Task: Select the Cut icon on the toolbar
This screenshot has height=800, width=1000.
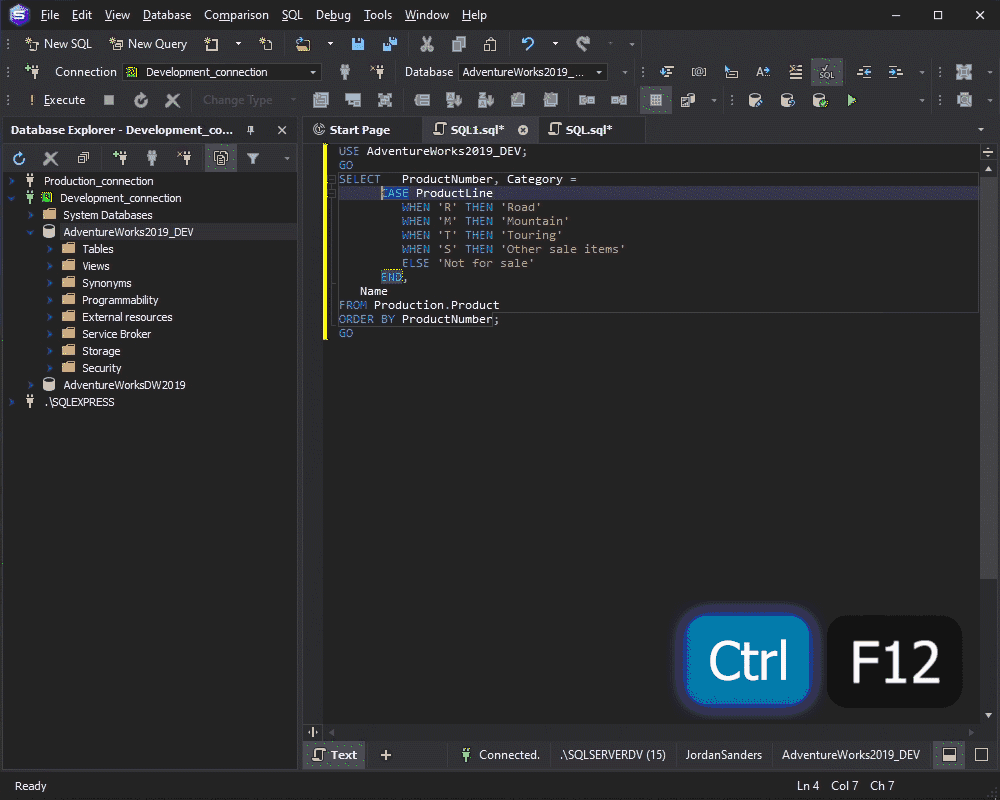Action: click(x=425, y=44)
